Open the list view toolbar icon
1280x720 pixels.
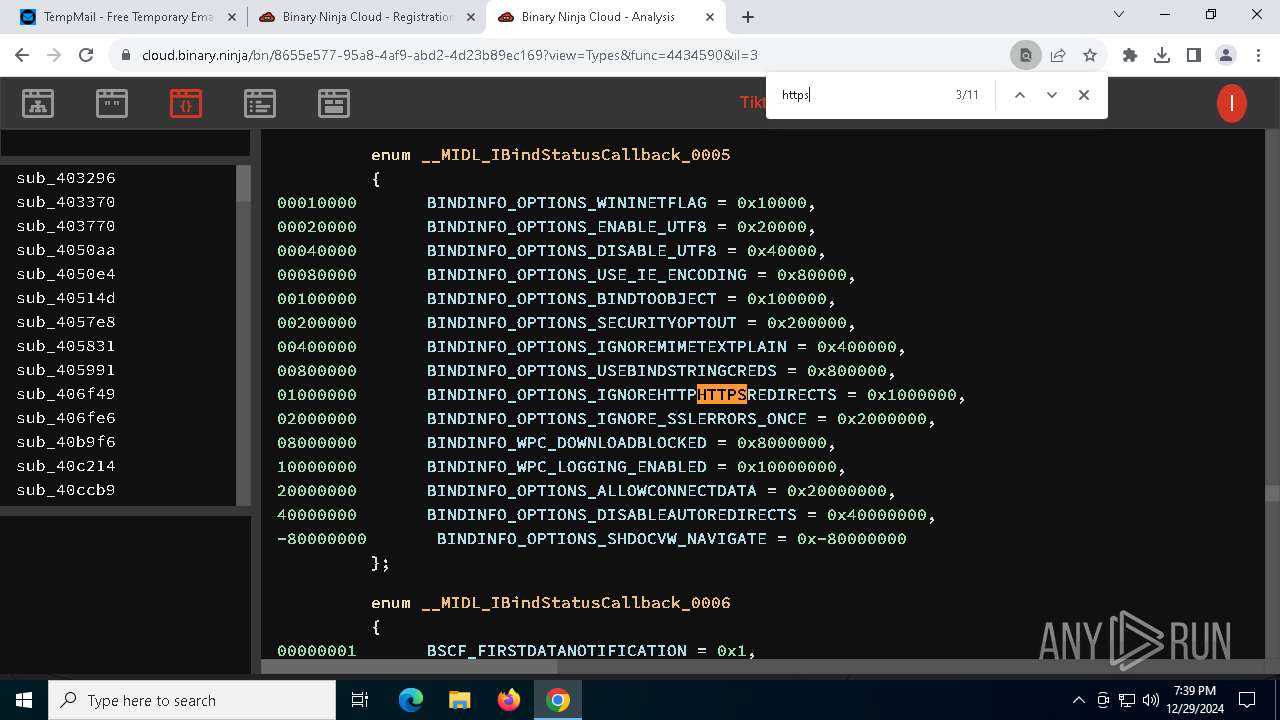(x=260, y=103)
